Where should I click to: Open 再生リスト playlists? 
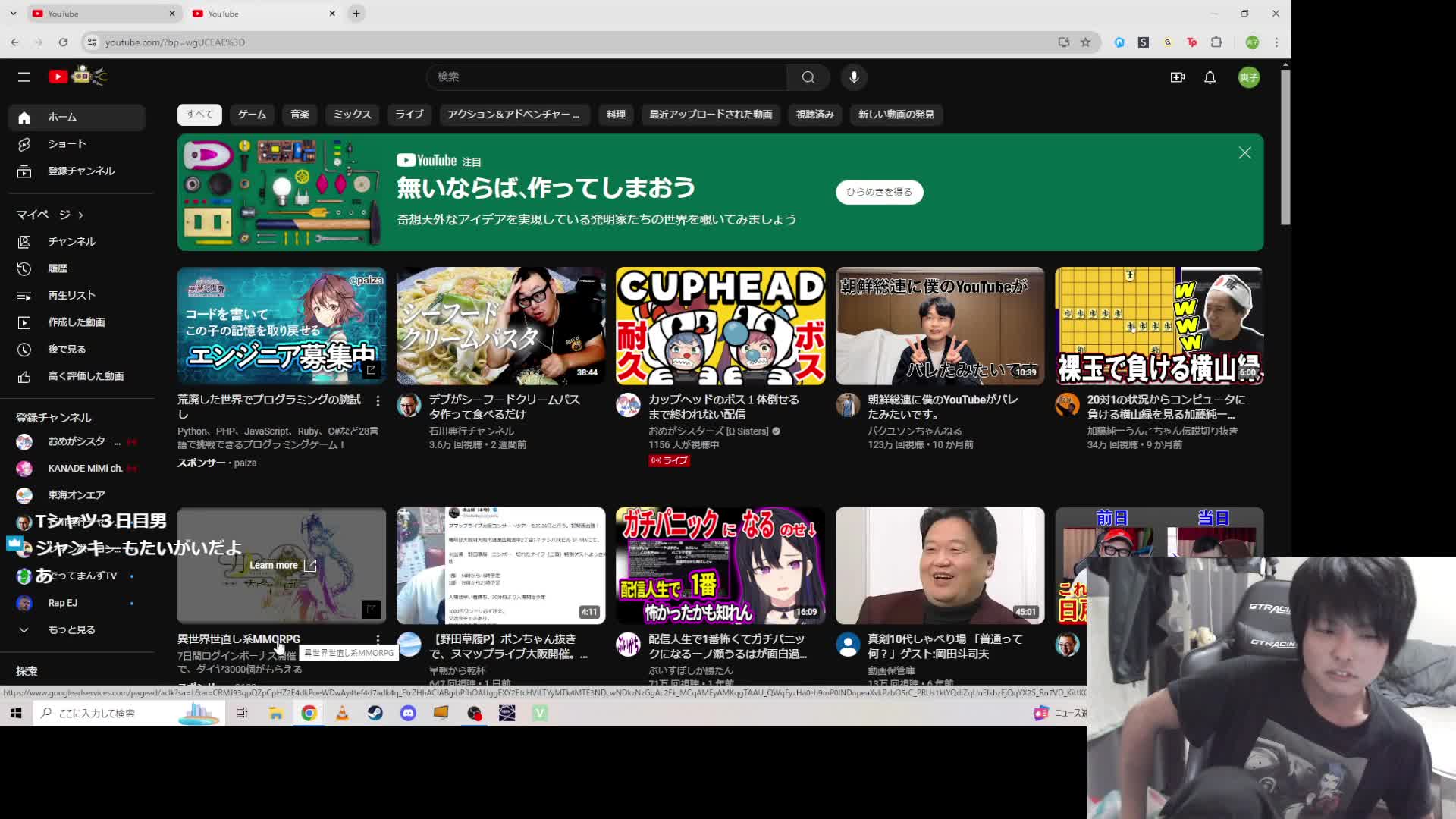[77, 296]
